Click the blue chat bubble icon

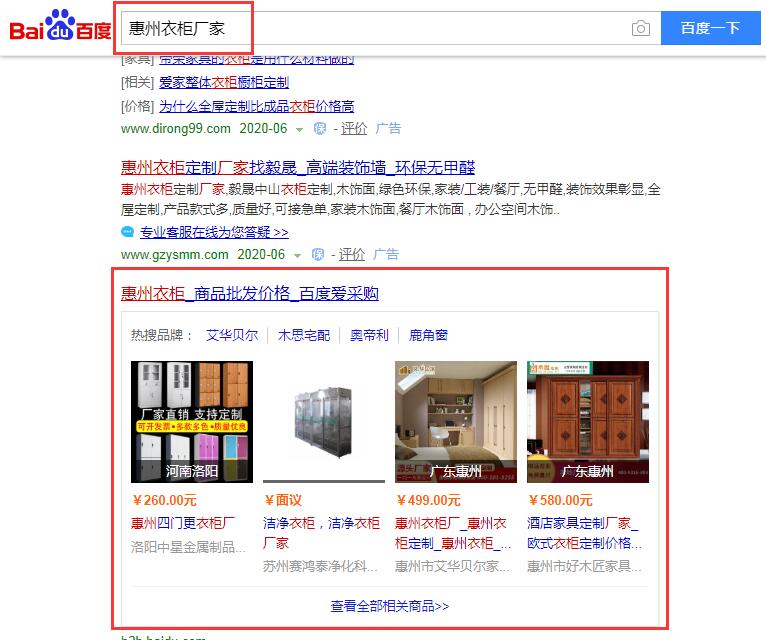point(128,232)
